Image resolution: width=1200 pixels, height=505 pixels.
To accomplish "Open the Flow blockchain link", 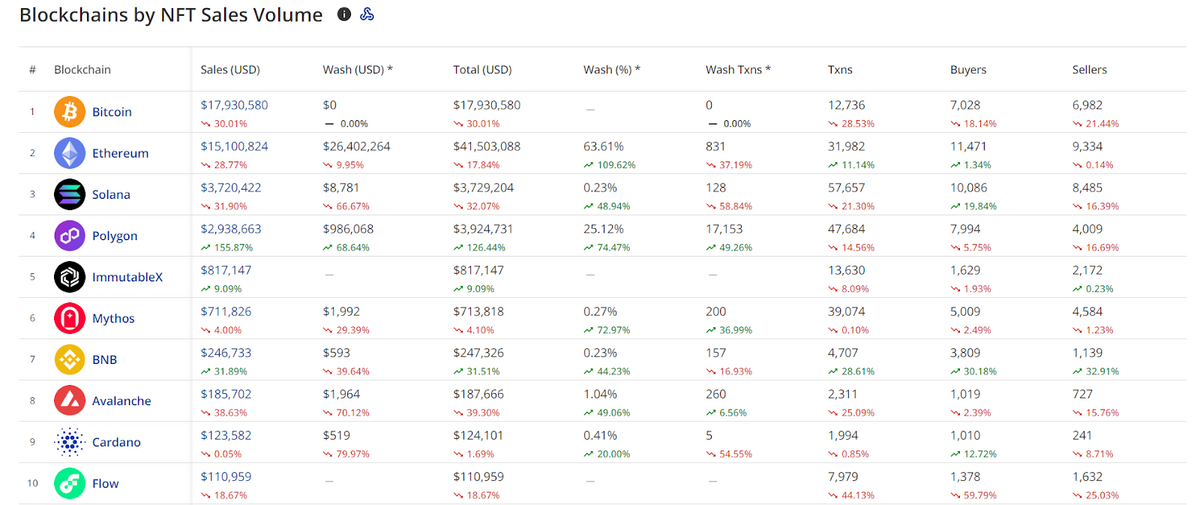I will pos(105,483).
